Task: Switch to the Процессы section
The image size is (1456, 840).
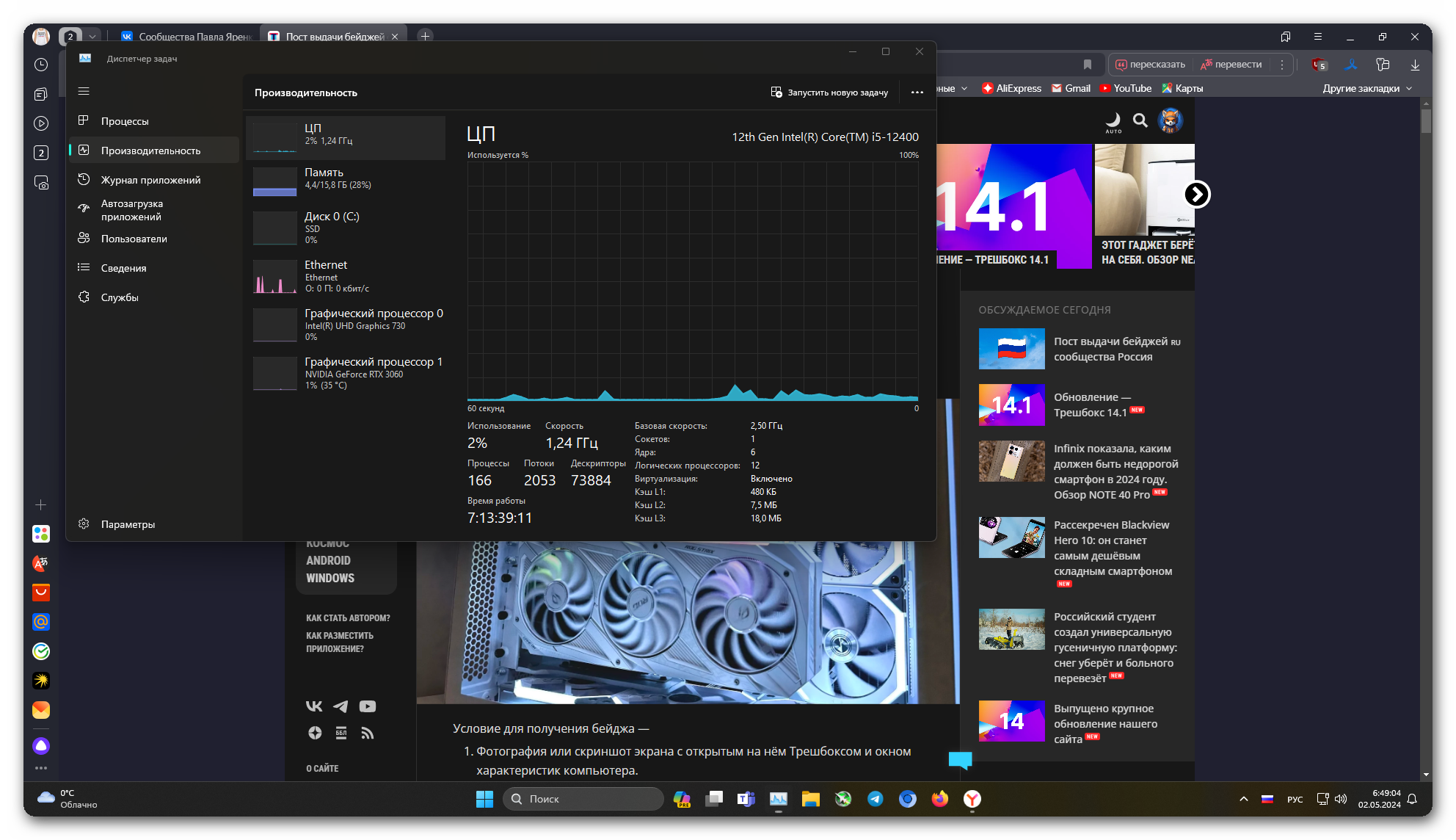Action: 125,121
